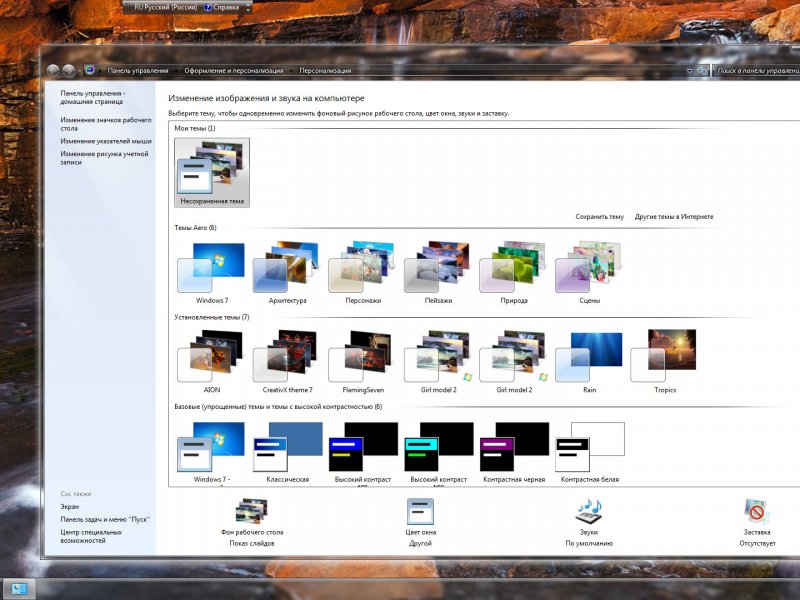Apply the Архитектура theme
Viewport: 800px width, 600px height.
coord(287,273)
